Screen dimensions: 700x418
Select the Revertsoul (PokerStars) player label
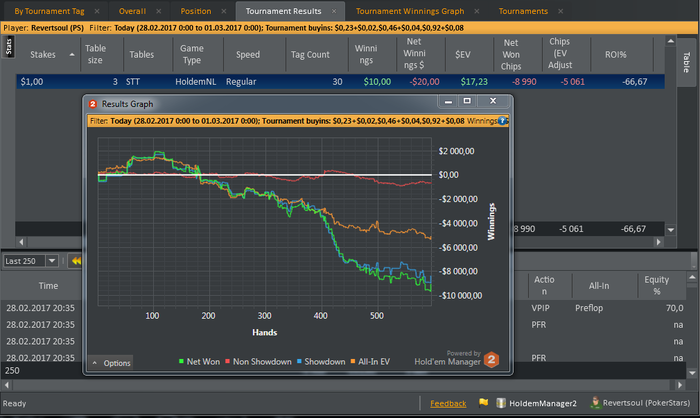point(646,403)
